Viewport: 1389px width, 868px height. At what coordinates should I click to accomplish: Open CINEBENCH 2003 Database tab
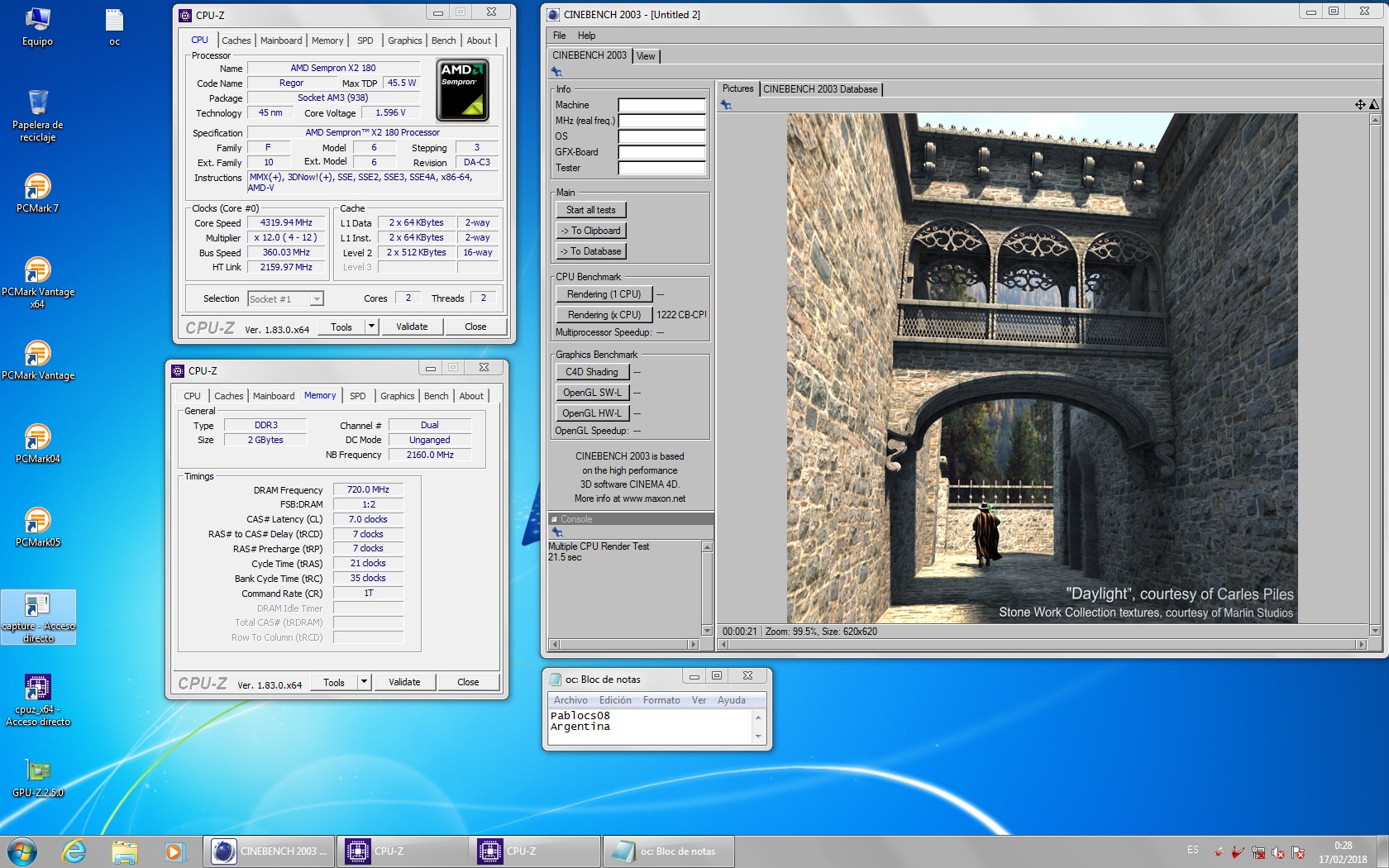pos(820,89)
